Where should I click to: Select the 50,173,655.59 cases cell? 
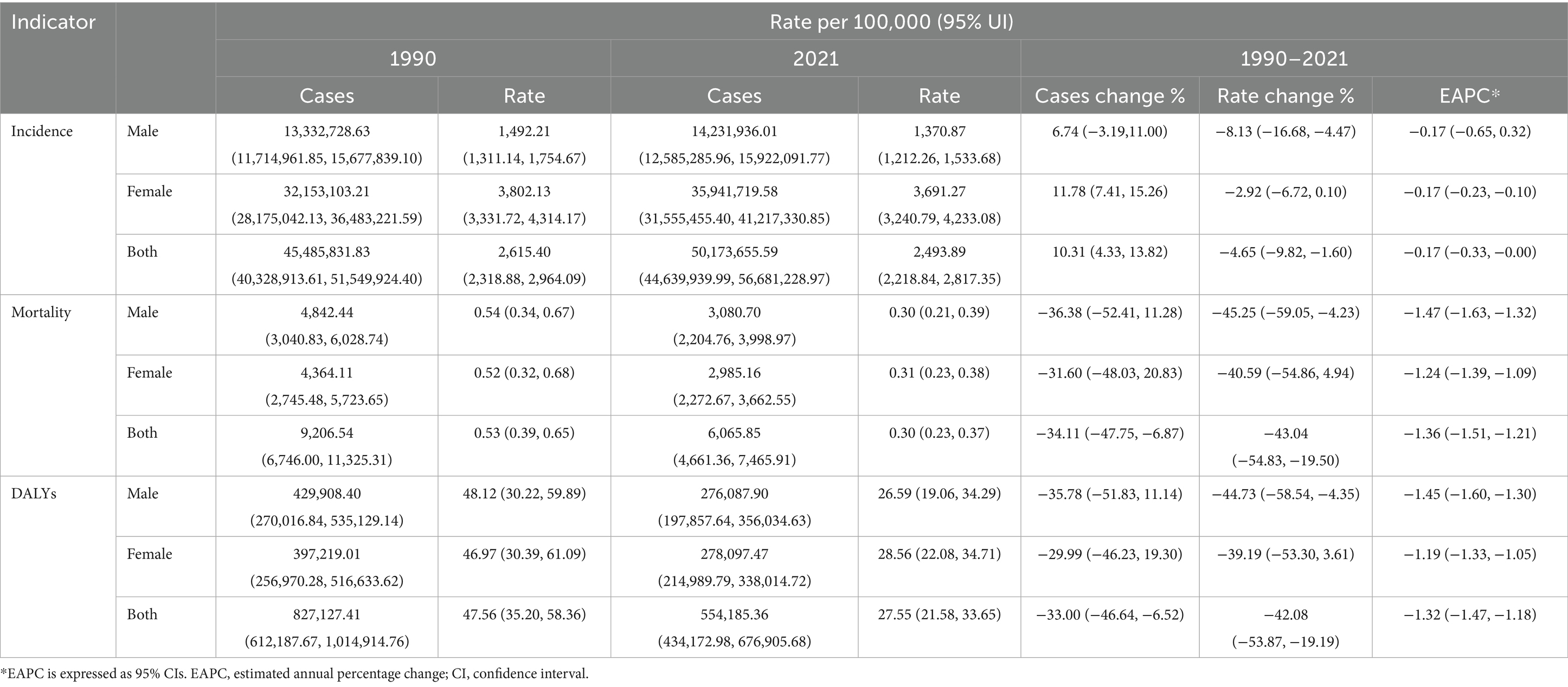tap(734, 252)
